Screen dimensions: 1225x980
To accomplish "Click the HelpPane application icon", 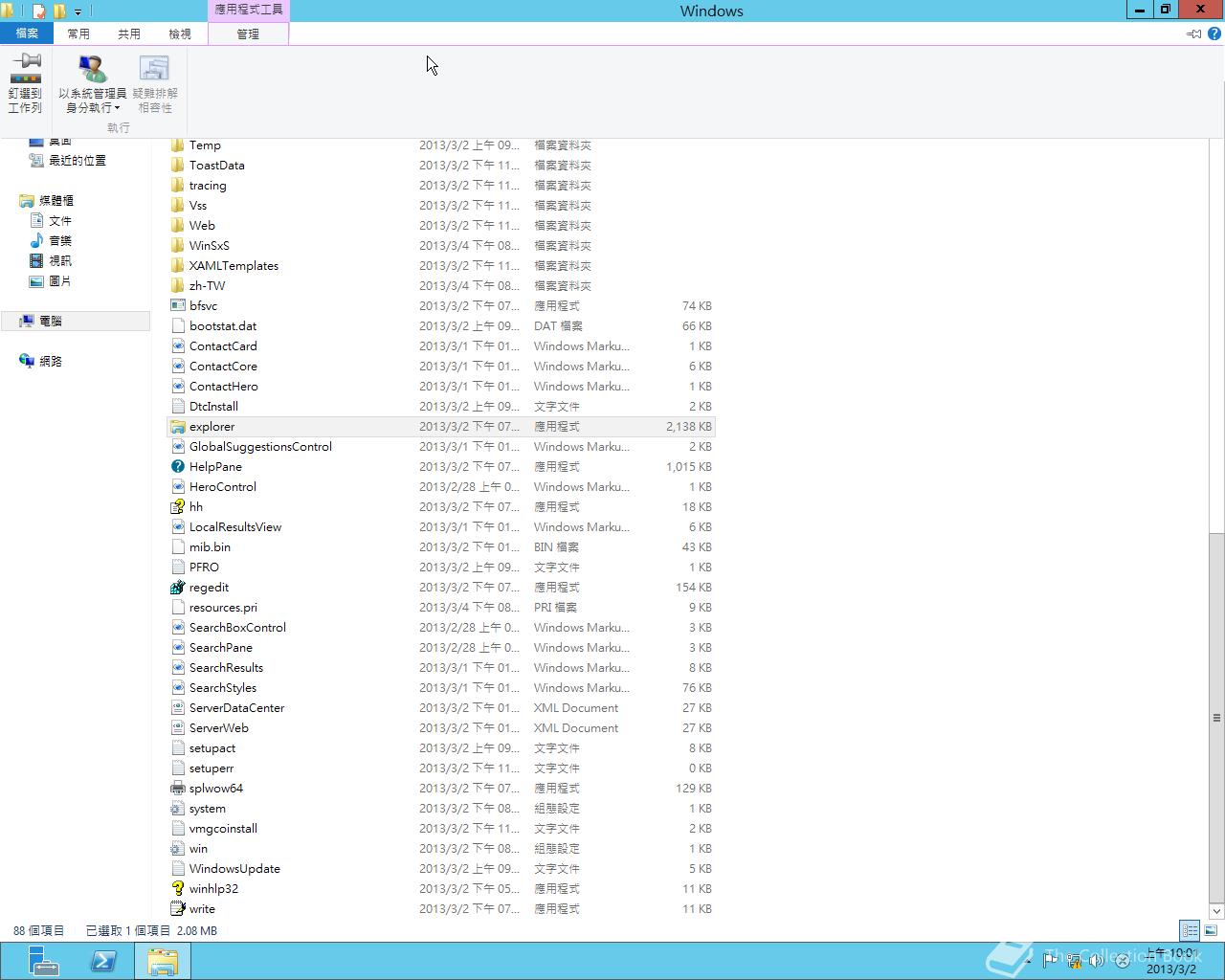I will click(177, 466).
